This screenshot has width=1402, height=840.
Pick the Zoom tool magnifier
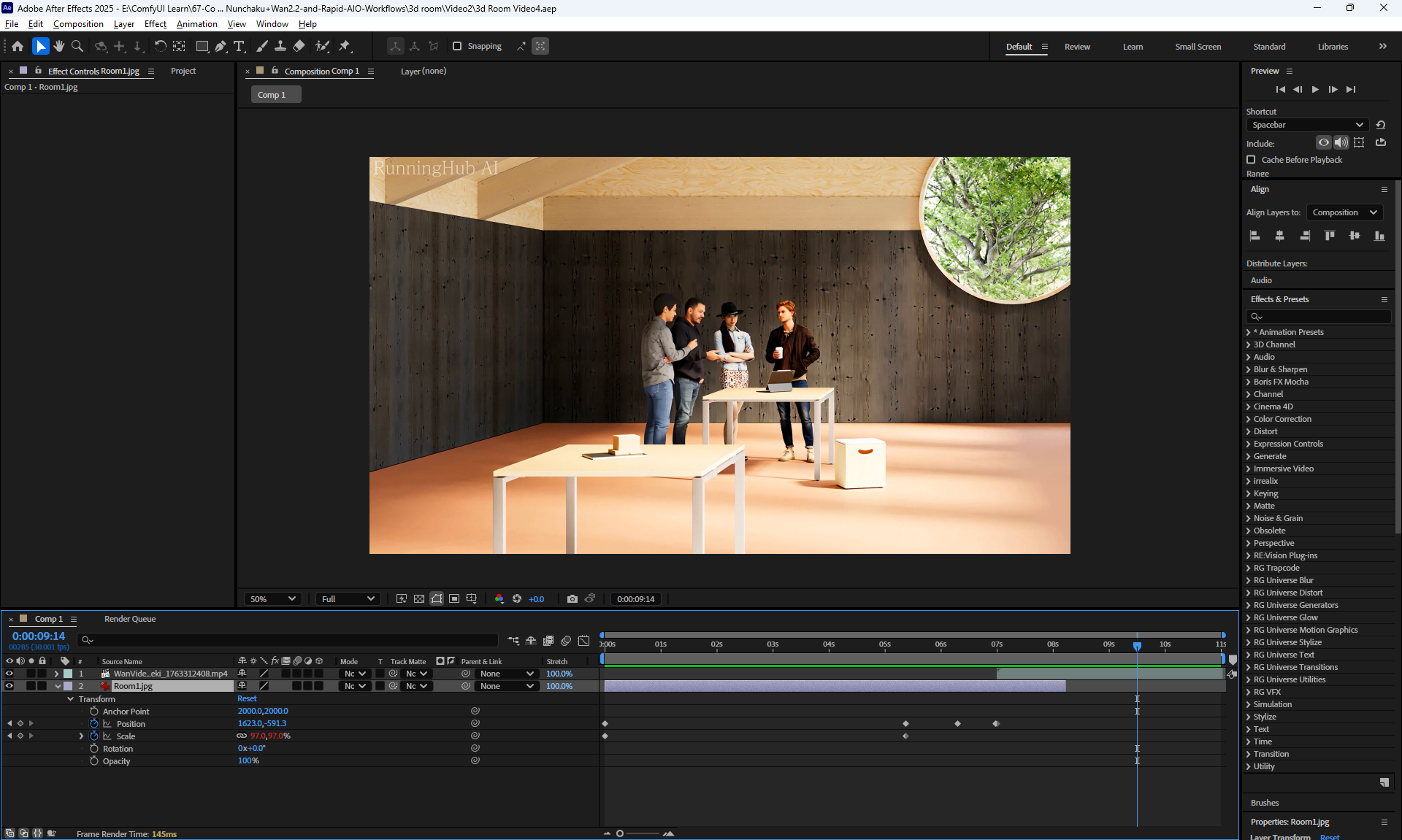pos(77,46)
